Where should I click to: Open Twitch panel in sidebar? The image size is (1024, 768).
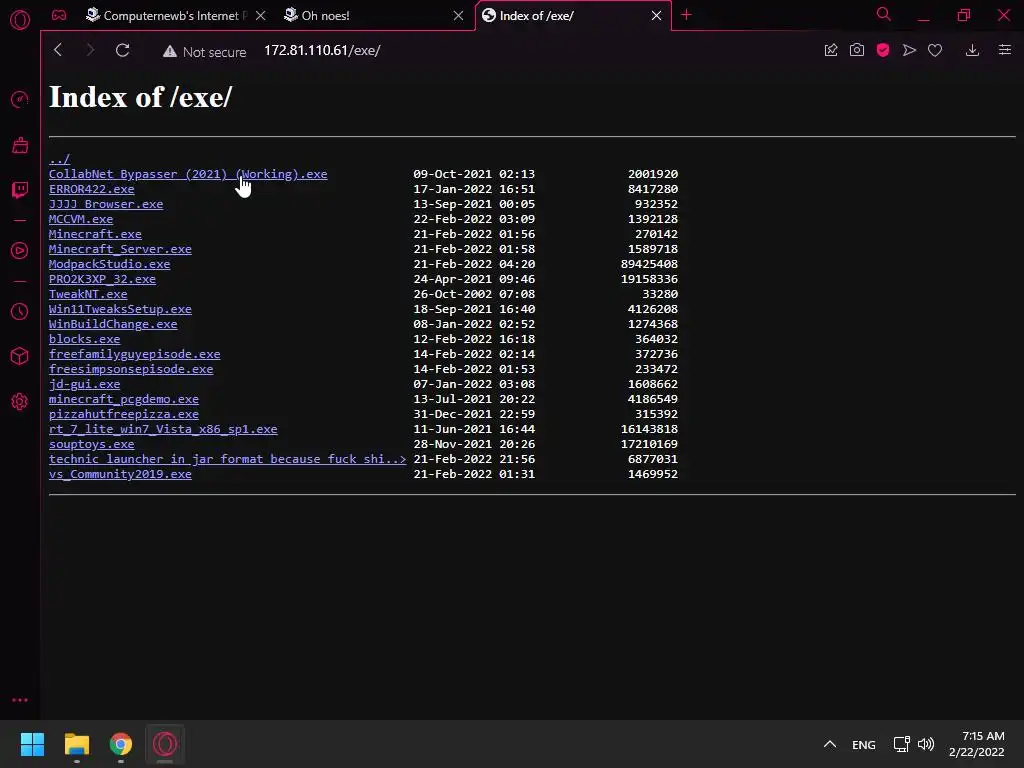20,190
